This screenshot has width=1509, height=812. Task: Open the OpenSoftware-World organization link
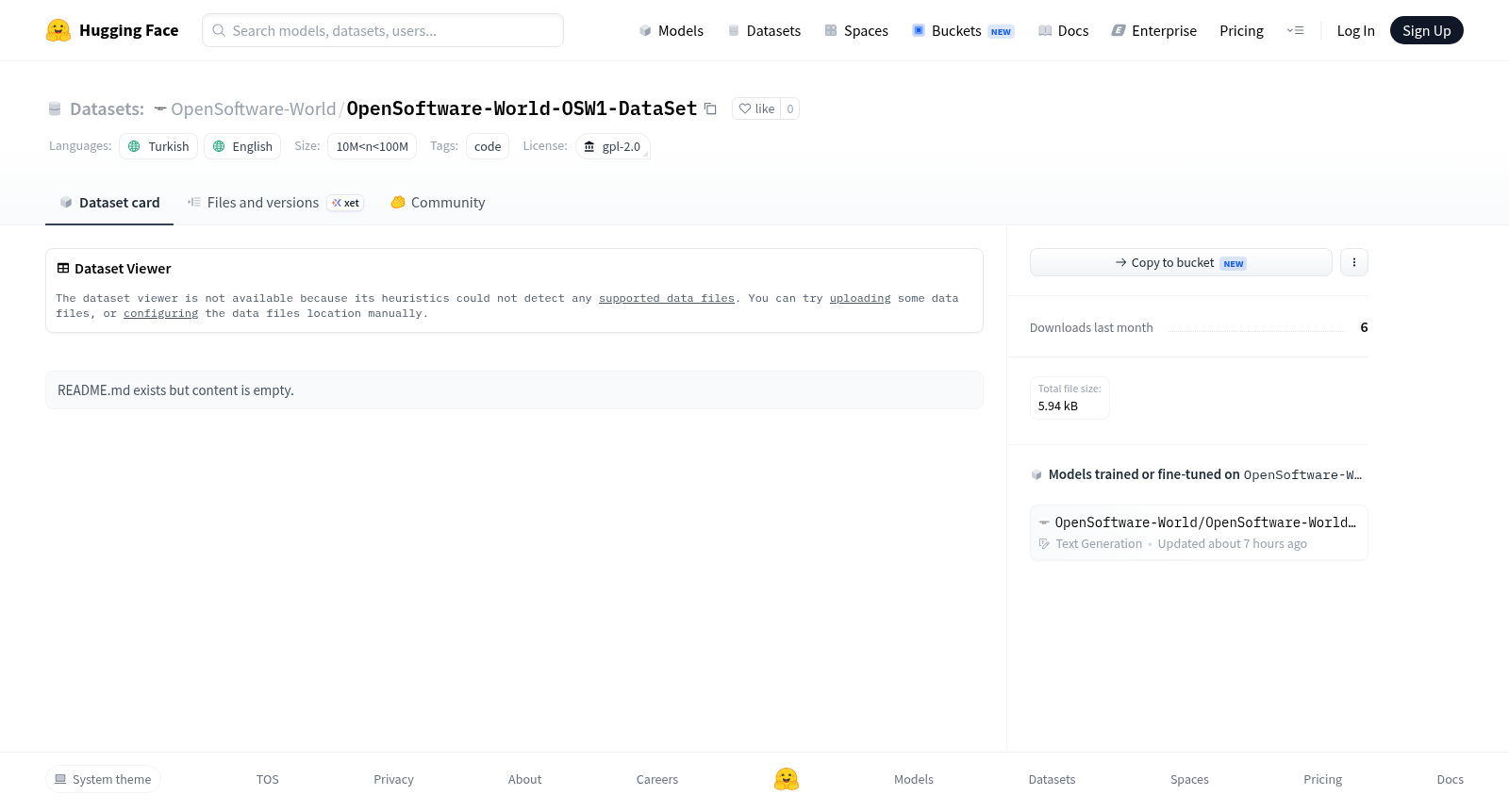pos(253,109)
